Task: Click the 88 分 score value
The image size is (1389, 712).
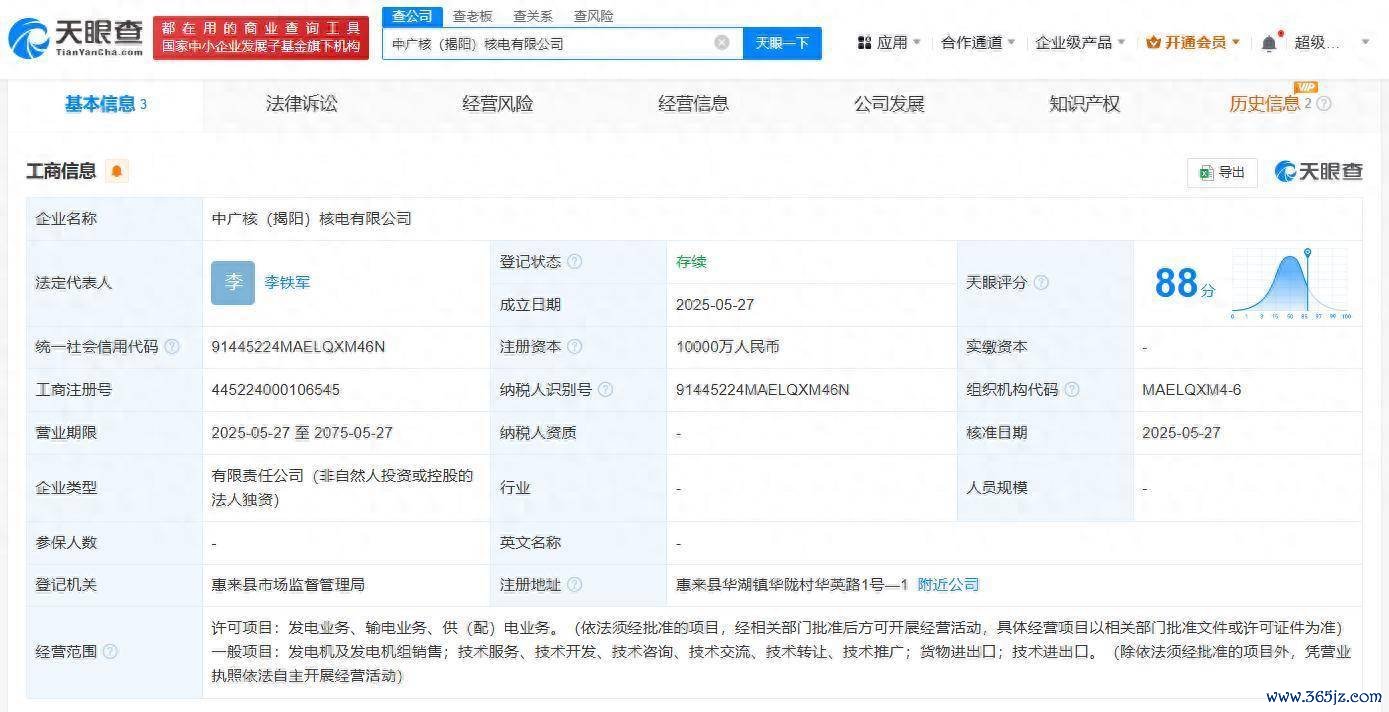Action: click(x=1185, y=283)
